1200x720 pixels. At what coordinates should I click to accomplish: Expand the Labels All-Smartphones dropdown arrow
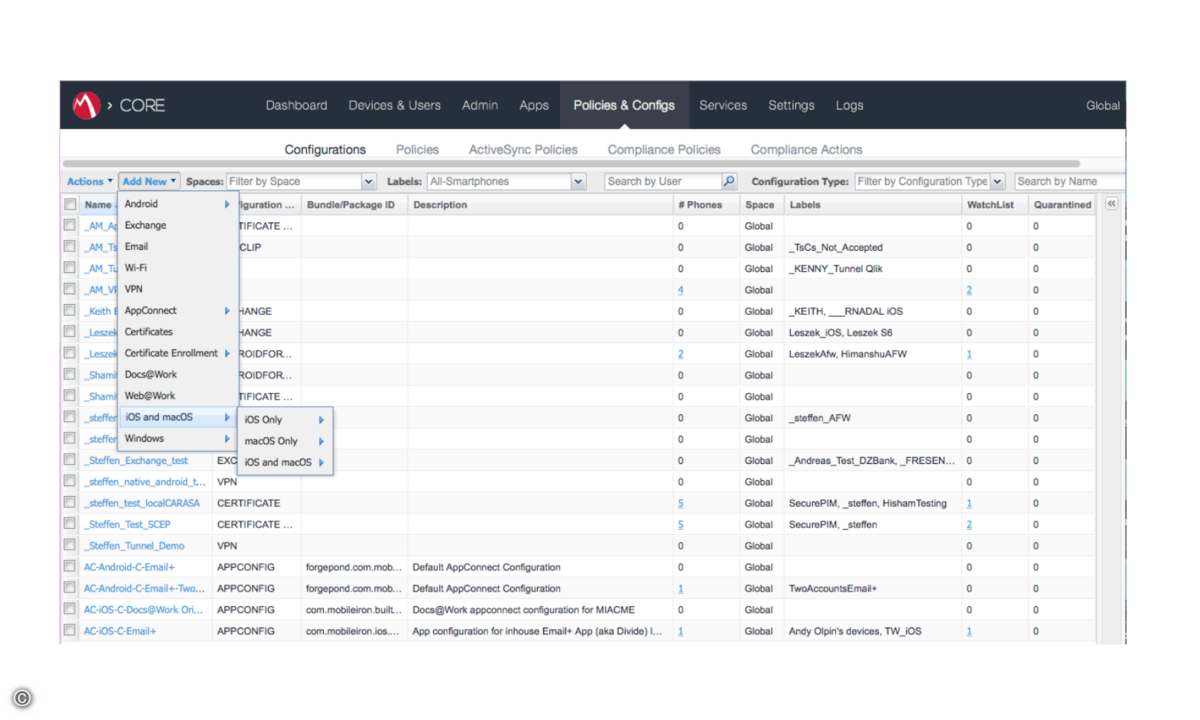578,181
